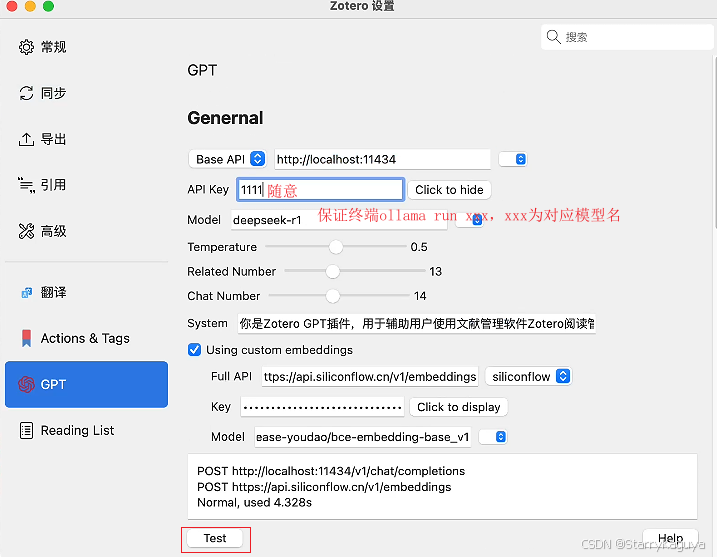Viewport: 717px width, 557px height.
Task: Click the Temperature slider handle
Action: point(336,246)
